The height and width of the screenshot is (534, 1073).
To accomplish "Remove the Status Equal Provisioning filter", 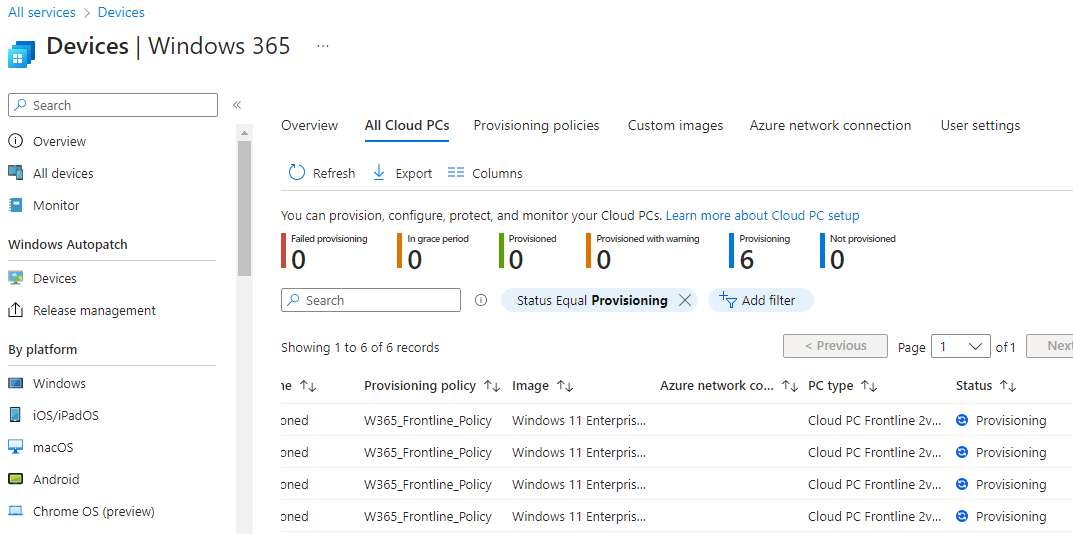I will pyautogui.click(x=684, y=300).
